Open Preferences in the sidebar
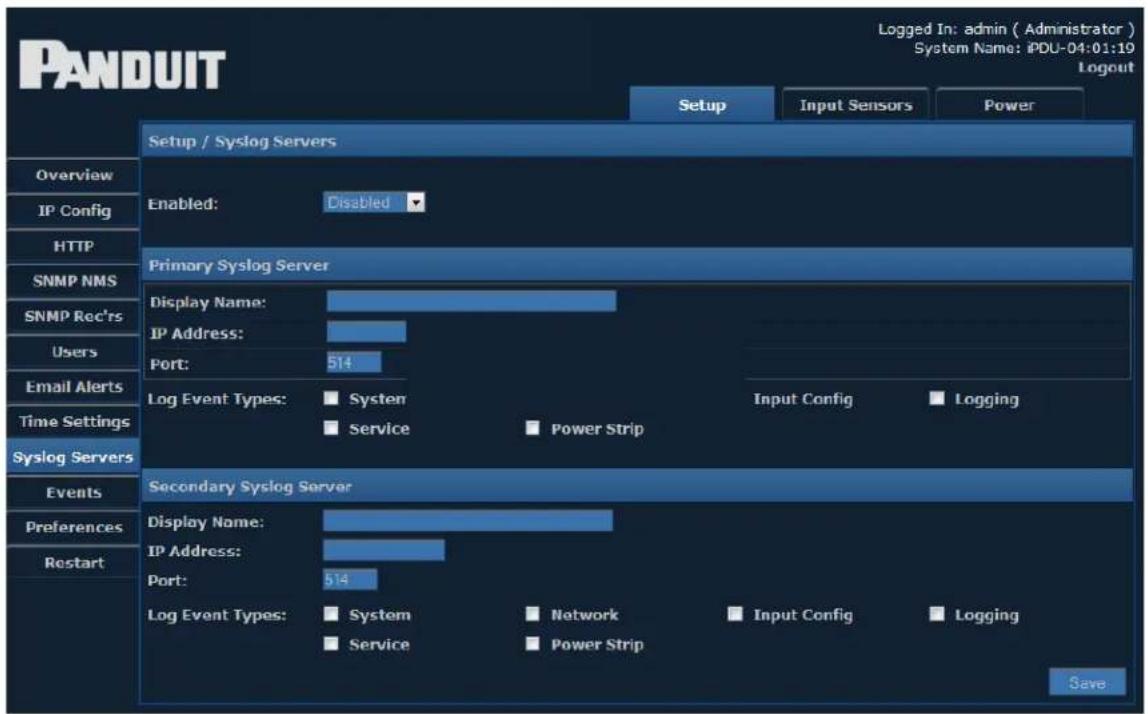 coord(74,527)
